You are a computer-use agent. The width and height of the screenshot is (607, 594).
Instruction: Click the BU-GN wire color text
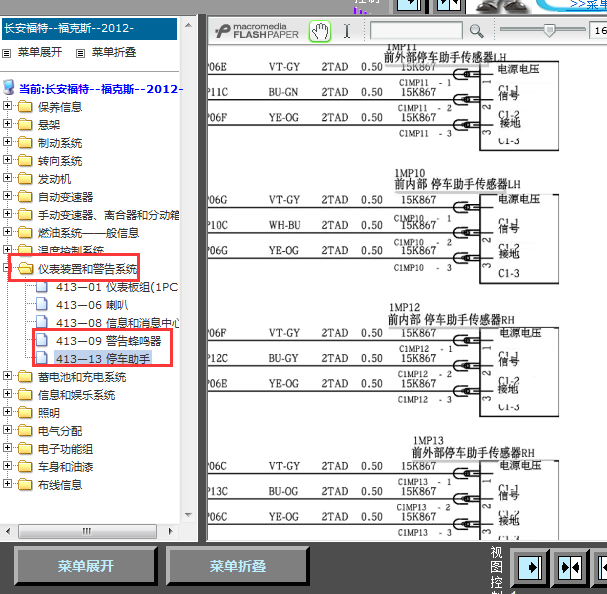click(x=283, y=92)
